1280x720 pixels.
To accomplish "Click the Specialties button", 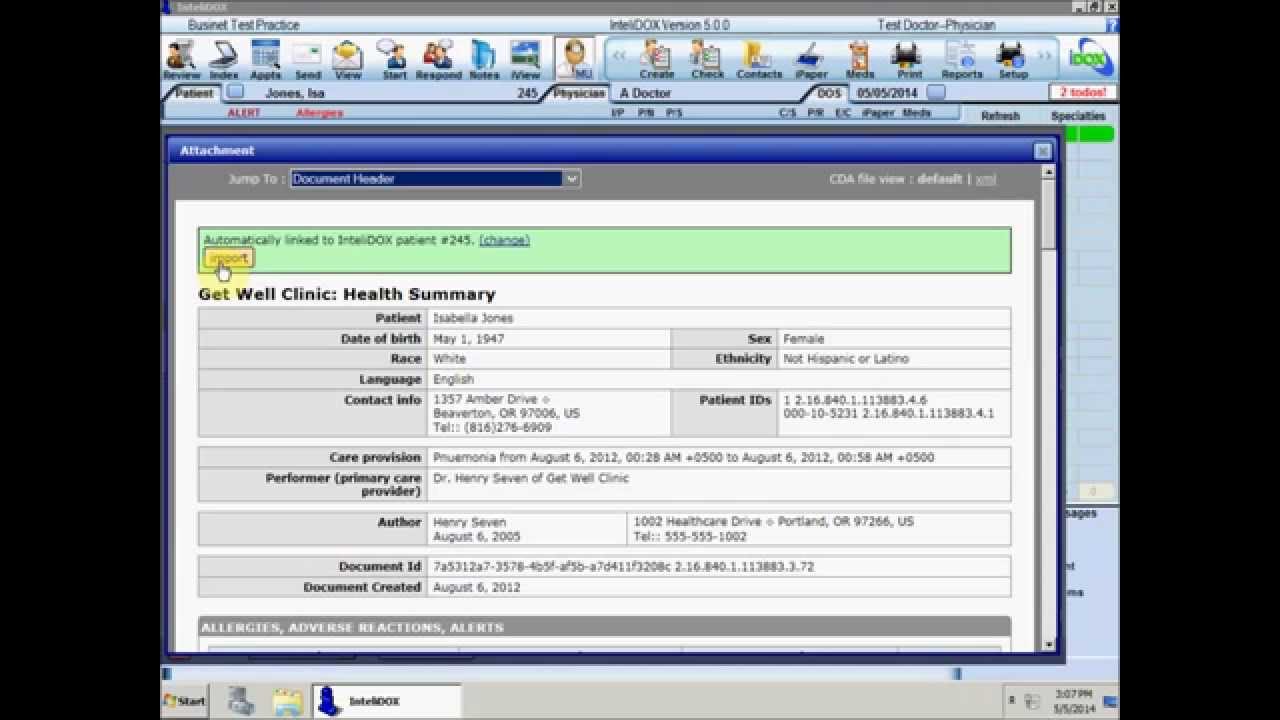I will point(1078,116).
